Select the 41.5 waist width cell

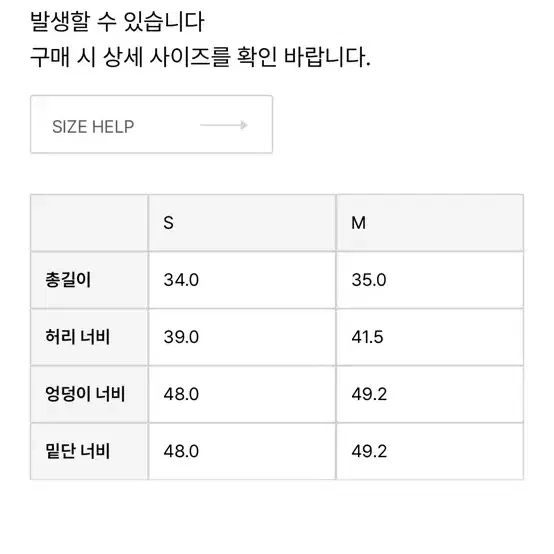coord(430,337)
